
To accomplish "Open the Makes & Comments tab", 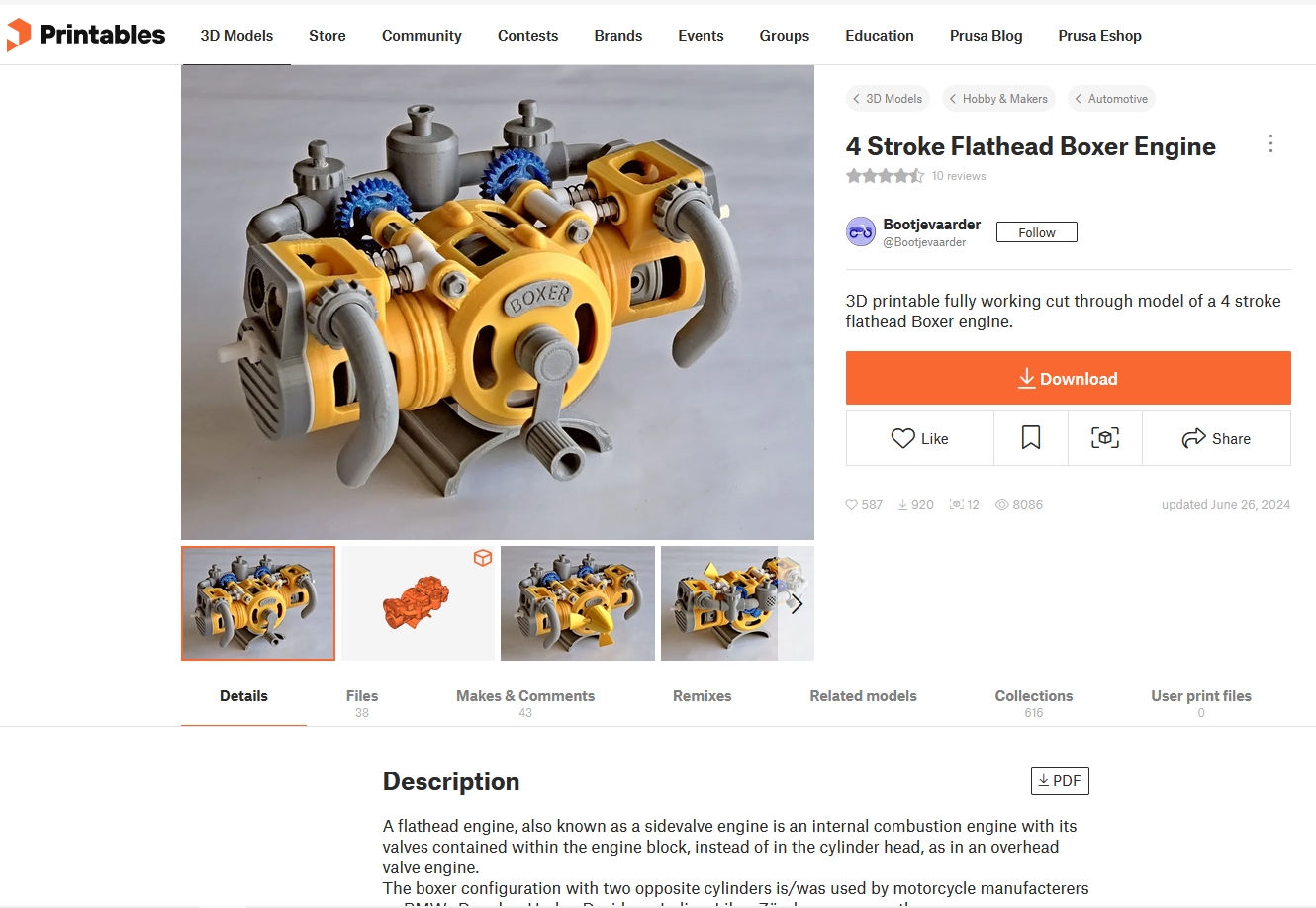I will click(525, 702).
